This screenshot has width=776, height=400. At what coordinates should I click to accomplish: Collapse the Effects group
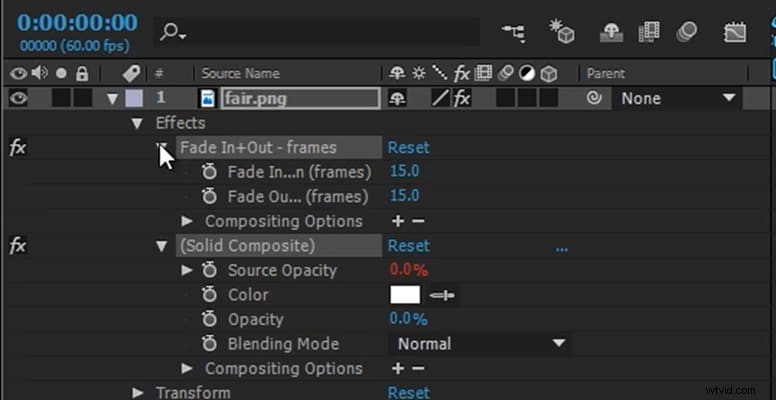click(138, 123)
